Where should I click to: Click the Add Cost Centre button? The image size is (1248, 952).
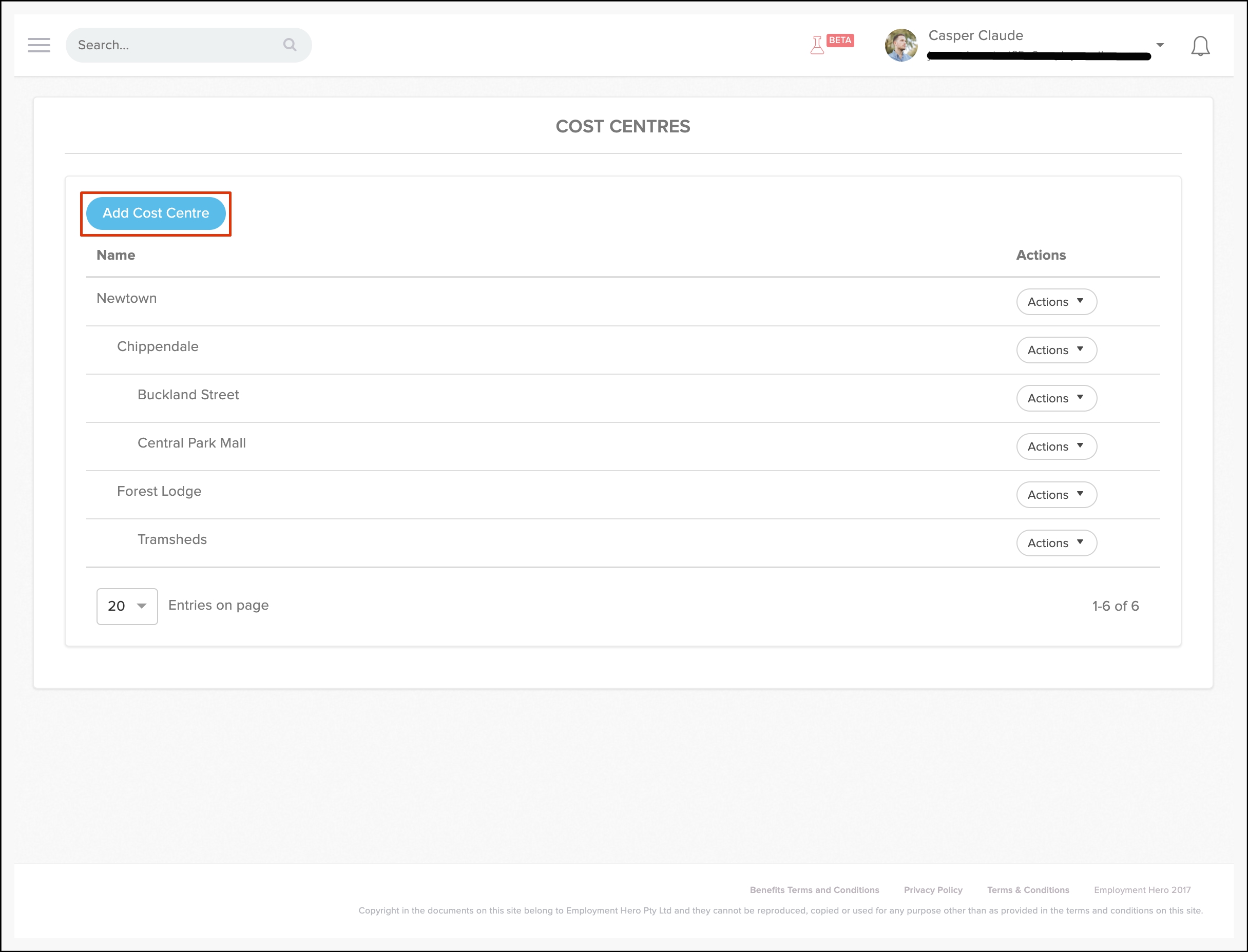click(x=156, y=213)
